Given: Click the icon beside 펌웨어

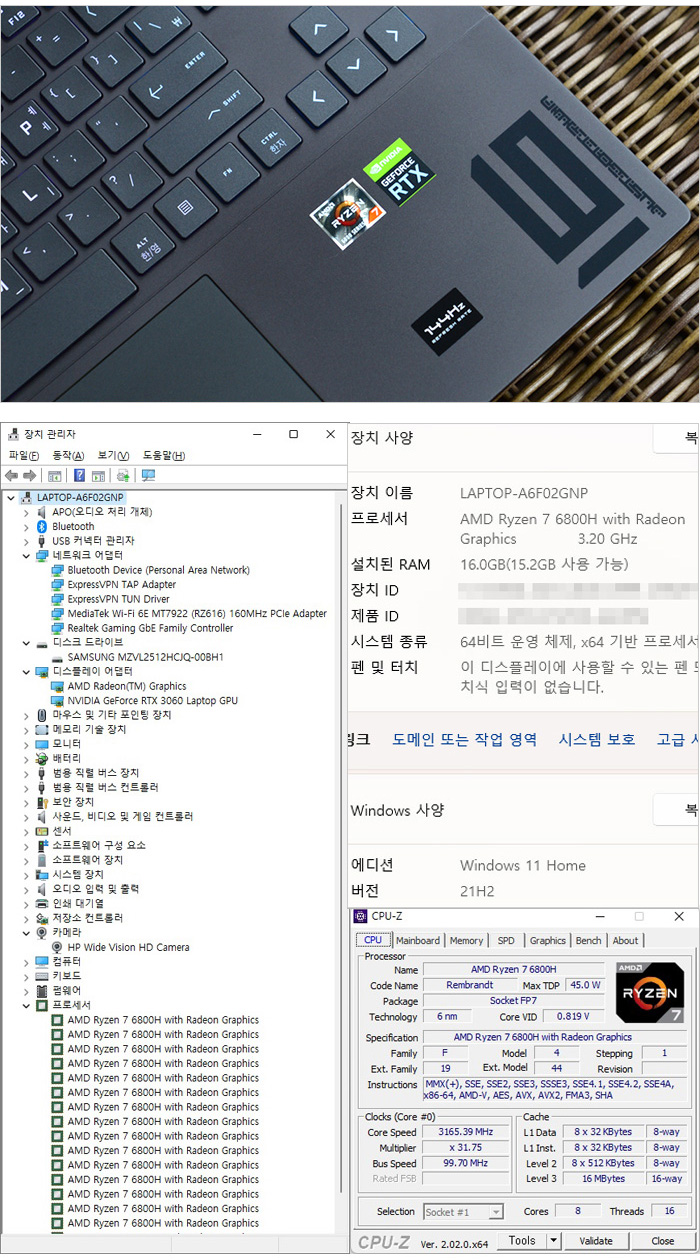Looking at the screenshot, I should (x=42, y=990).
